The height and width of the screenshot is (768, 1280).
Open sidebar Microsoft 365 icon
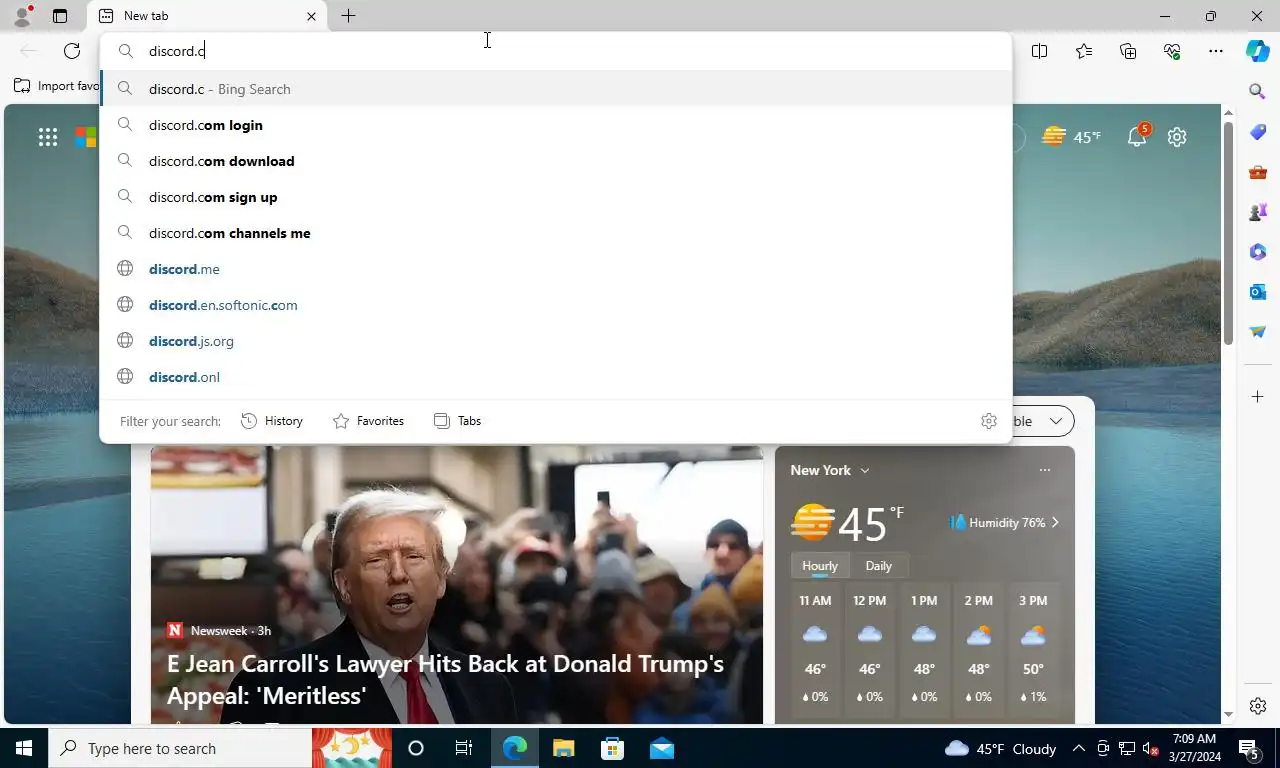click(1258, 252)
